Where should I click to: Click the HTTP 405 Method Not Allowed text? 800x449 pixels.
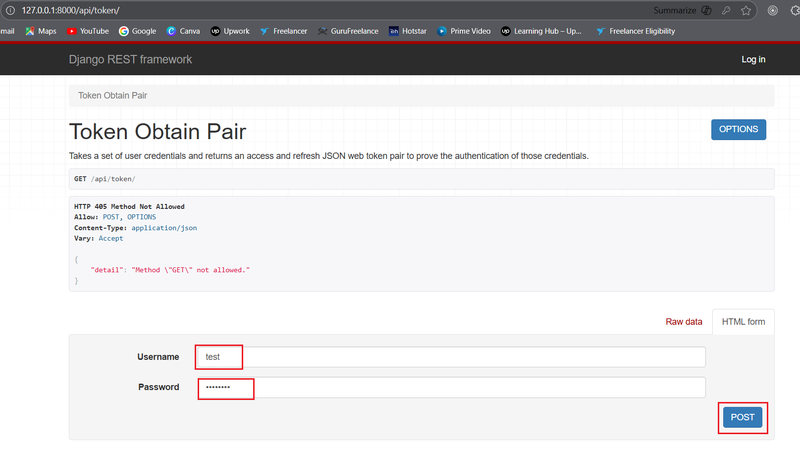click(x=129, y=207)
